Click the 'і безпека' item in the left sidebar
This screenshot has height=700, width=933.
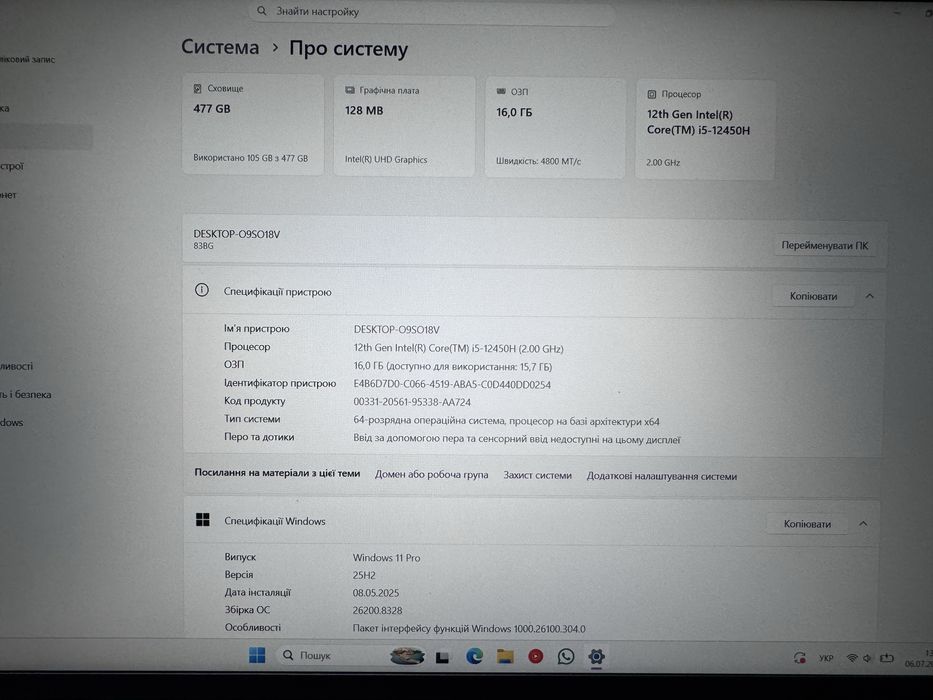[x=27, y=394]
